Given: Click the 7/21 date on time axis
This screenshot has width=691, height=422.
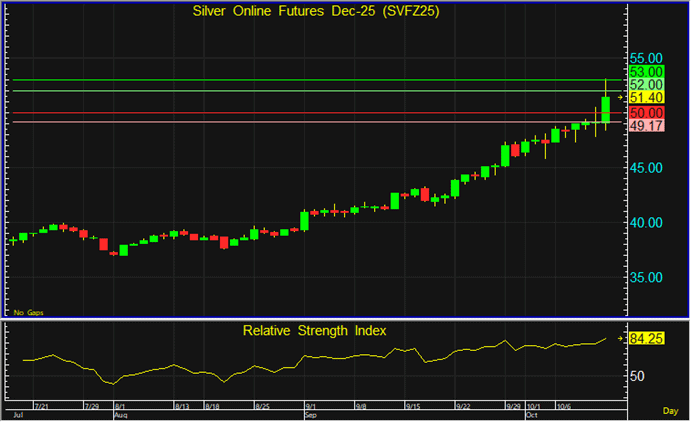Looking at the screenshot, I should point(42,406).
